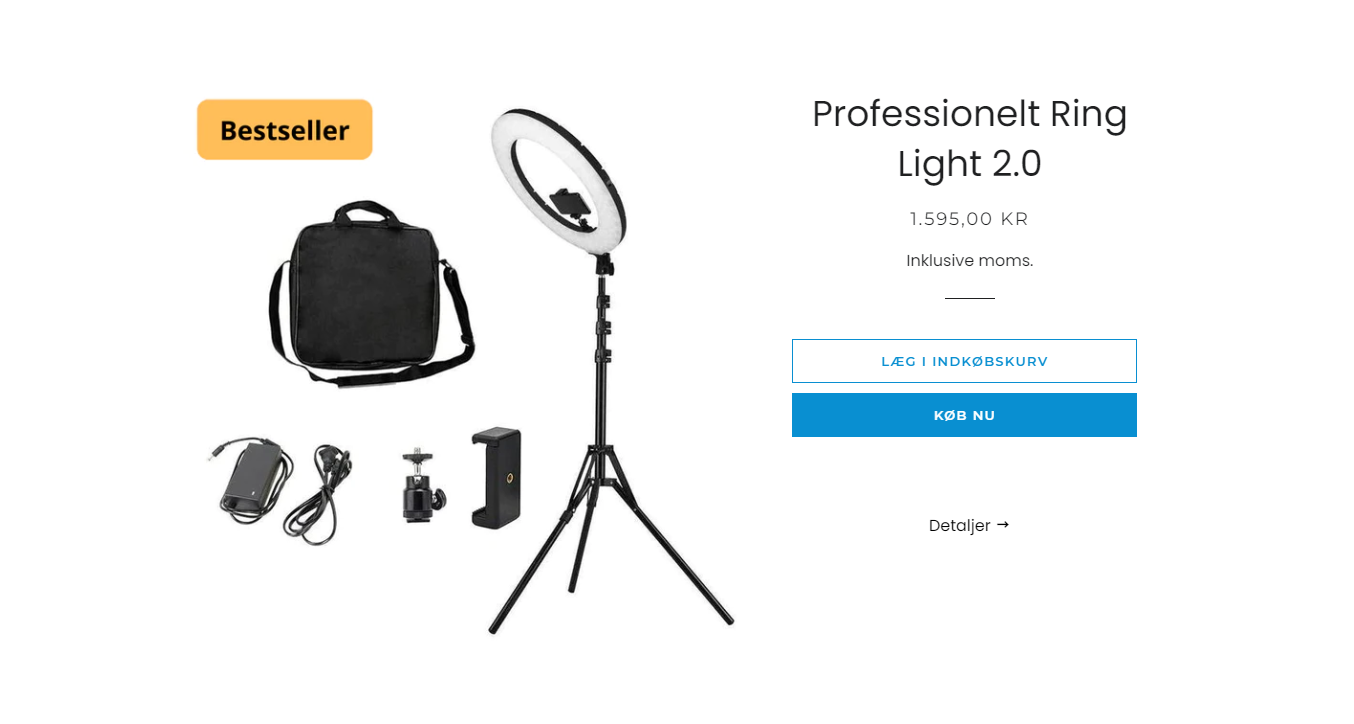
Task: Click the coiled power cable image
Action: click(x=321, y=495)
